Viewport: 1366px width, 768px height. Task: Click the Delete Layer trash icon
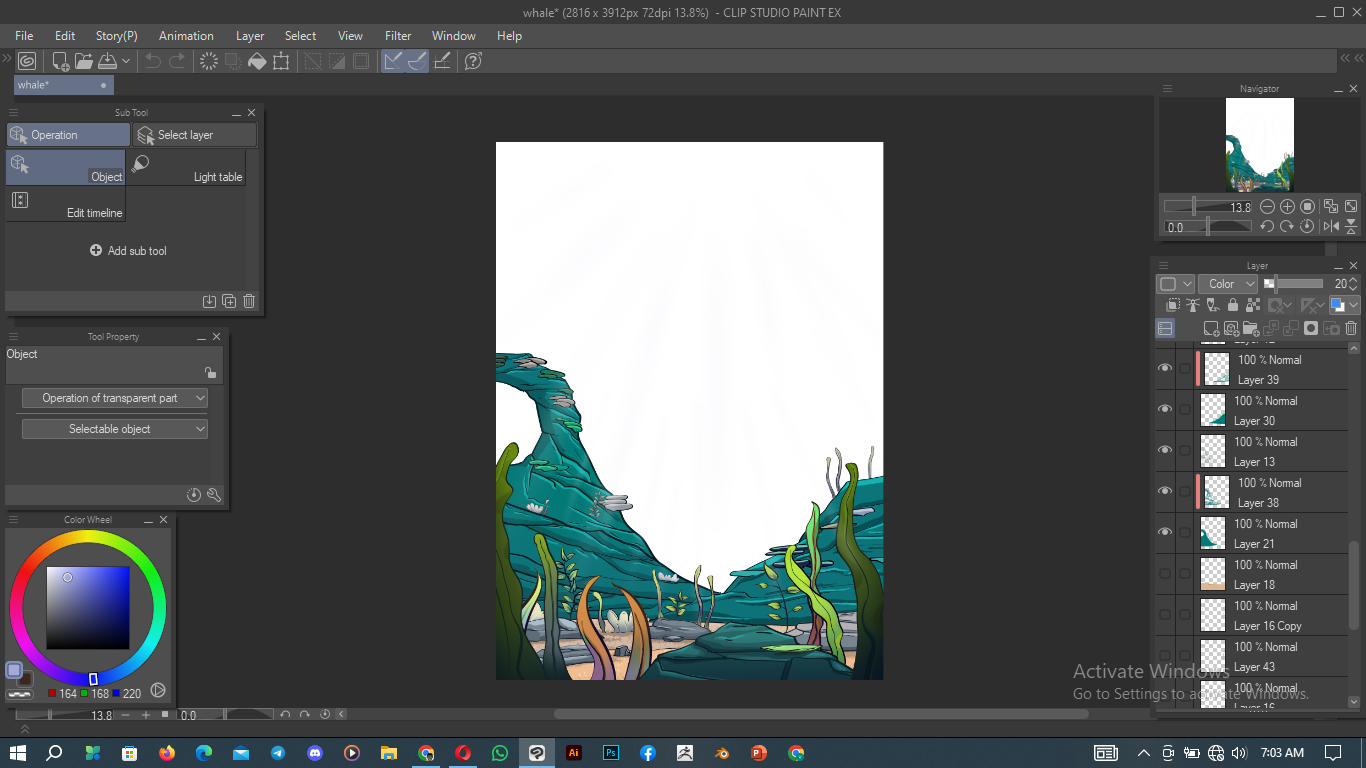pos(1351,328)
